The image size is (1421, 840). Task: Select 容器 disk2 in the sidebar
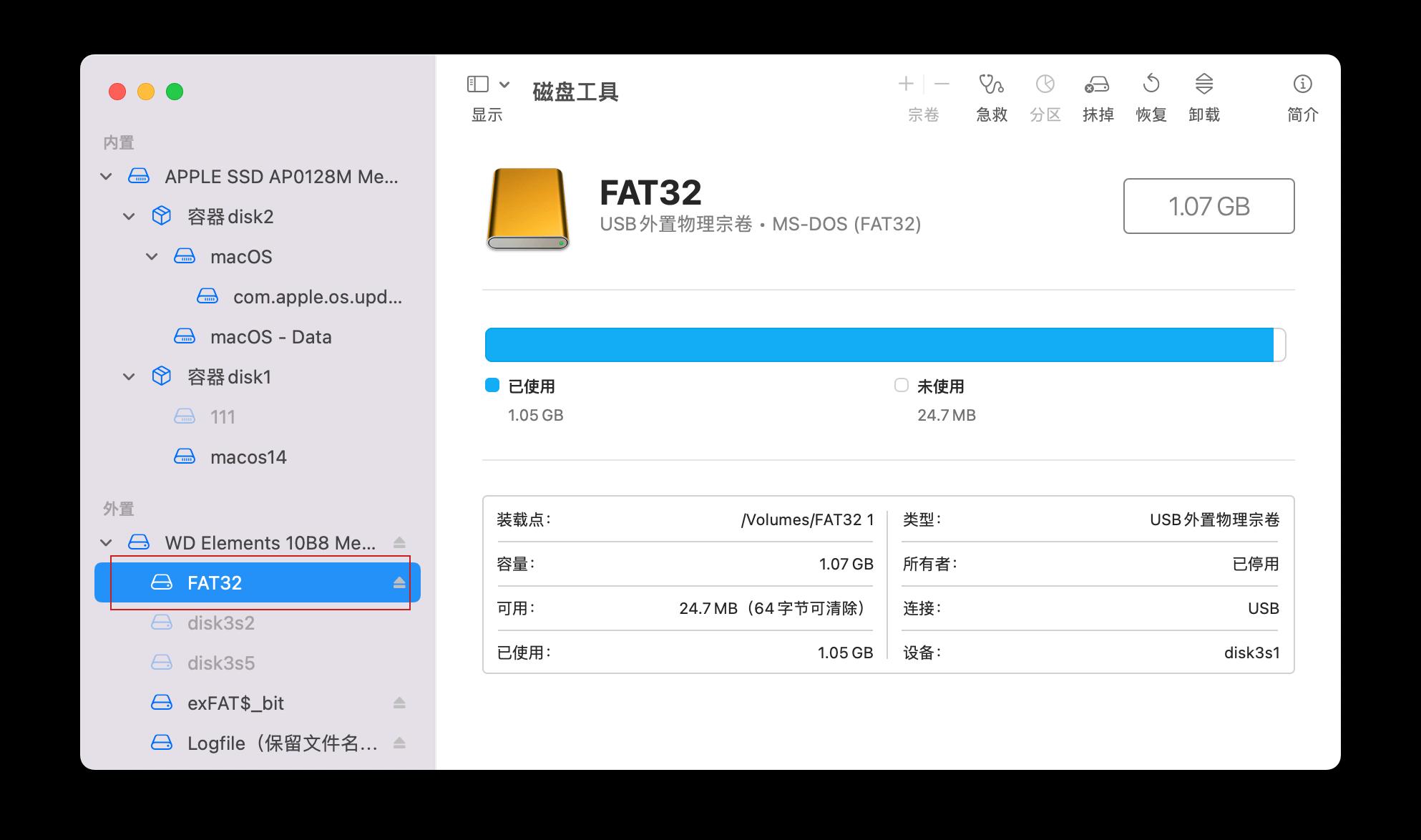tap(258, 217)
